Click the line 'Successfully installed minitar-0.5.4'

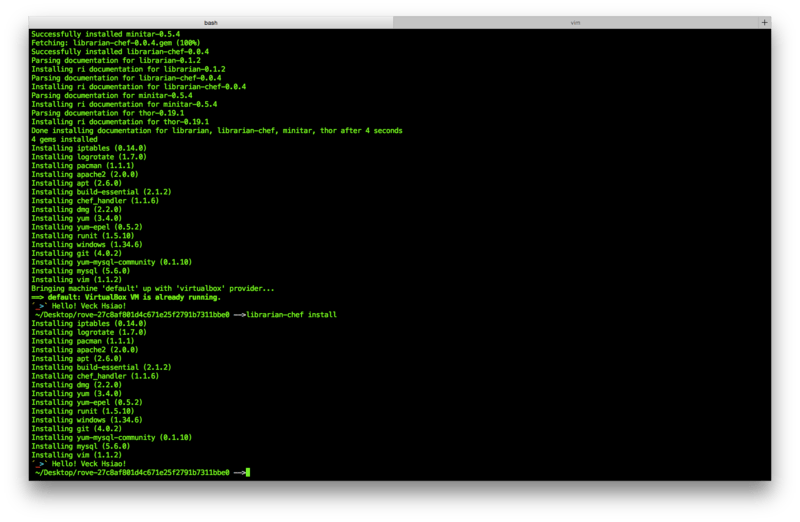click(x=106, y=34)
